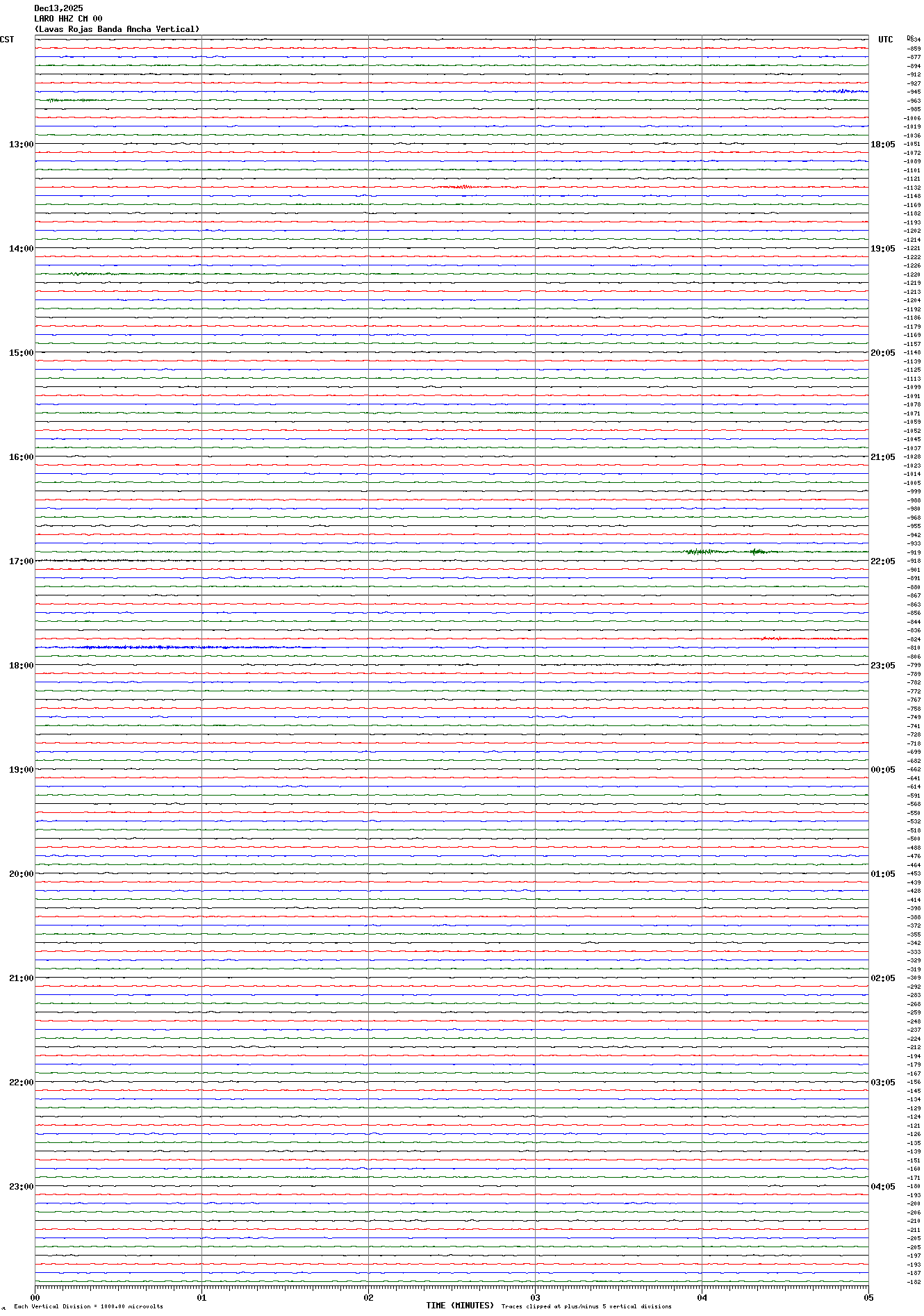Select the Dec13,2025 date text

tap(58, 8)
